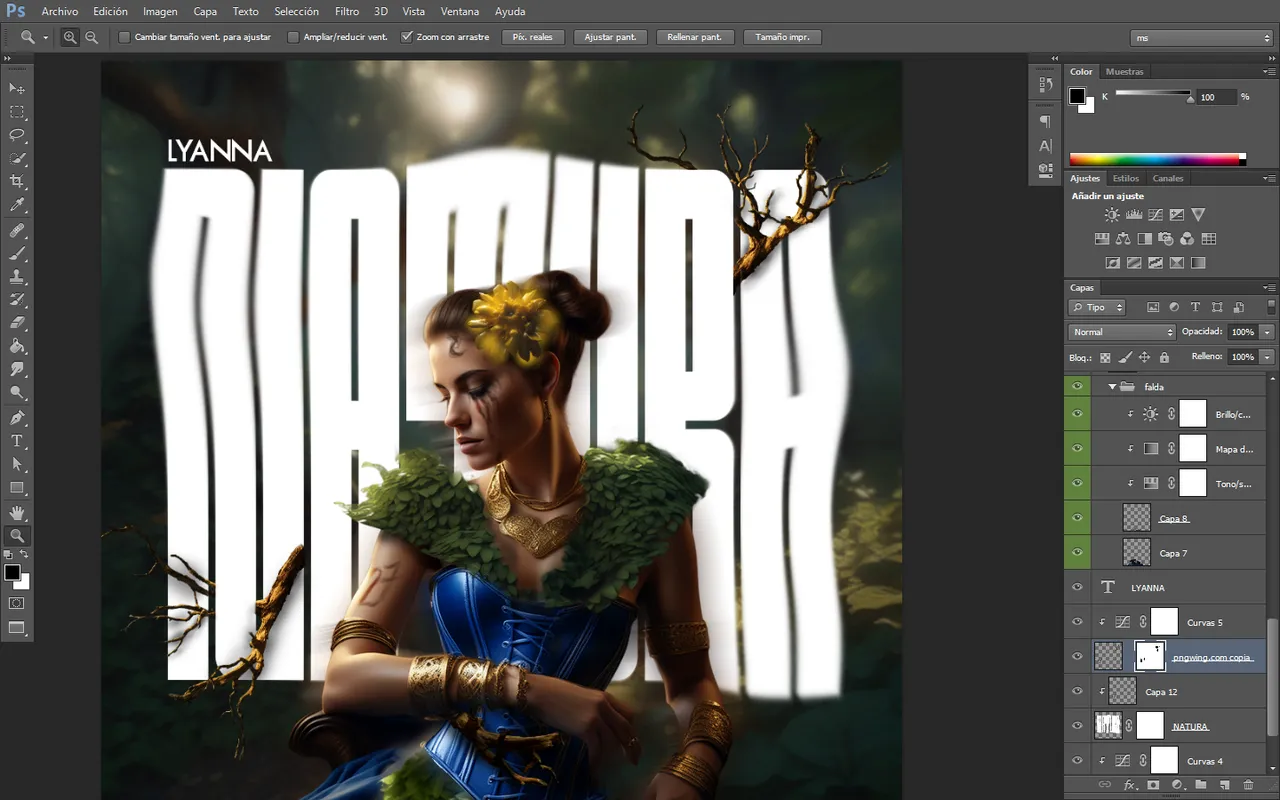Open the fx layer styles menu
Image resolution: width=1280 pixels, height=800 pixels.
[x=1129, y=785]
